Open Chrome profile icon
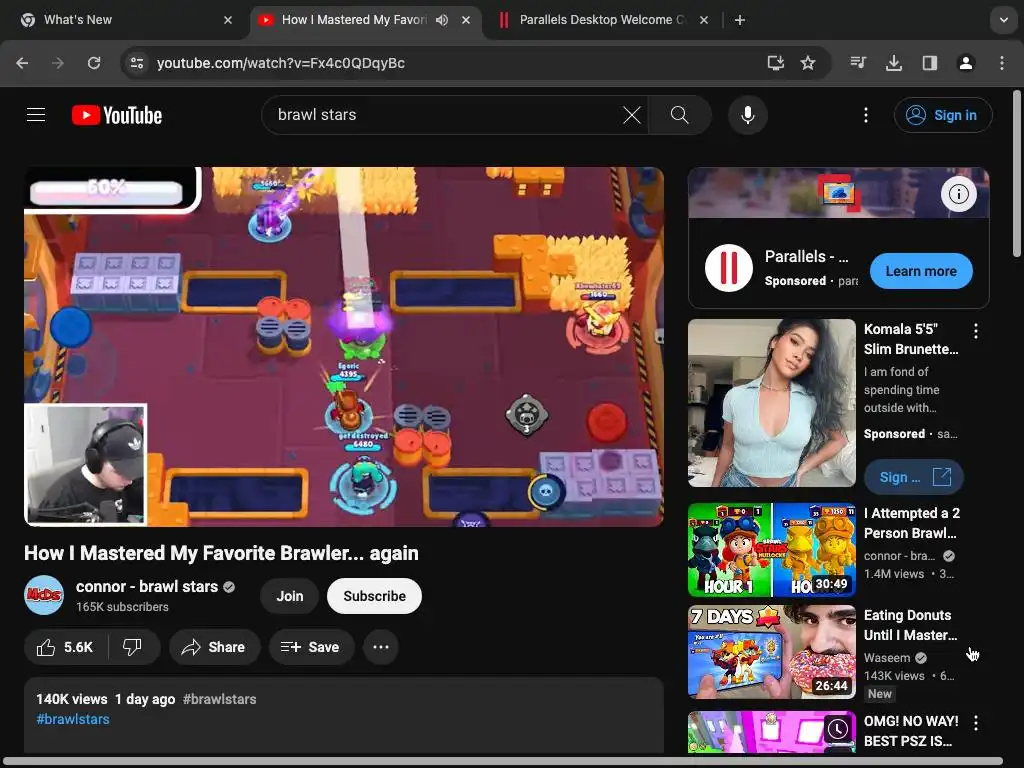 pos(966,63)
